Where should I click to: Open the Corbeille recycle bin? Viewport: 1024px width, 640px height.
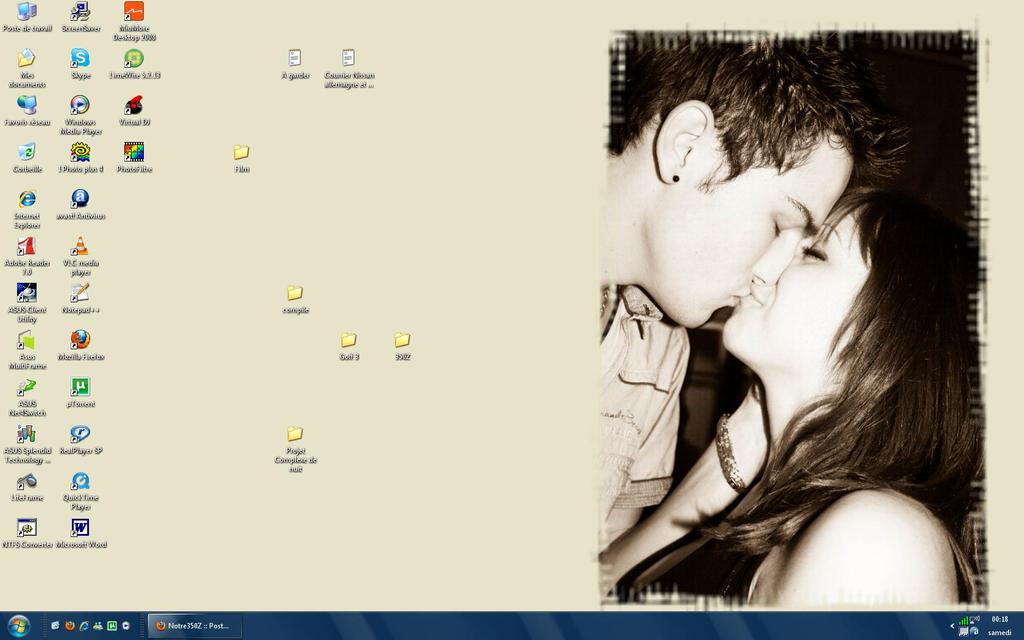pyautogui.click(x=27, y=152)
